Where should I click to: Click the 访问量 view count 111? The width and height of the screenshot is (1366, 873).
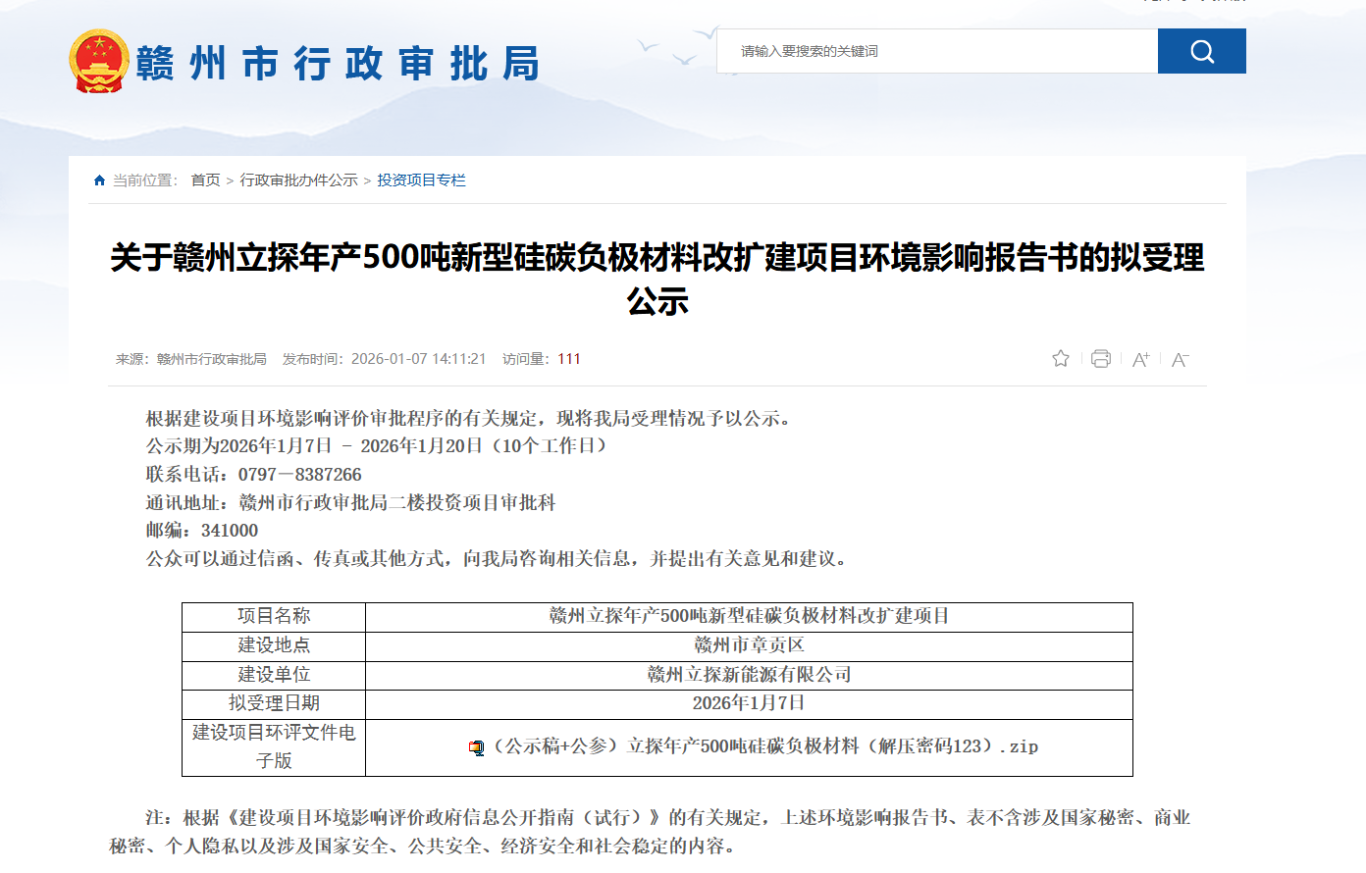[x=569, y=359]
